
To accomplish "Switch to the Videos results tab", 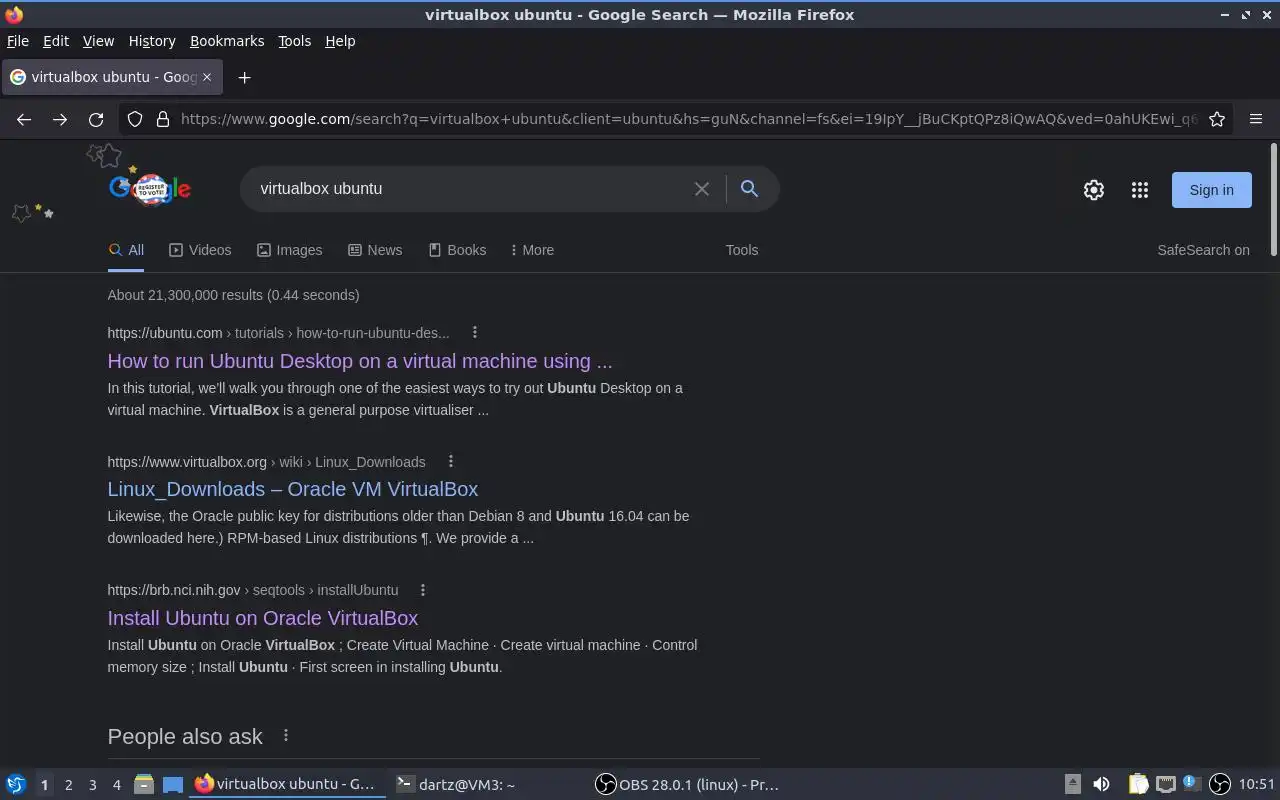I will [200, 250].
